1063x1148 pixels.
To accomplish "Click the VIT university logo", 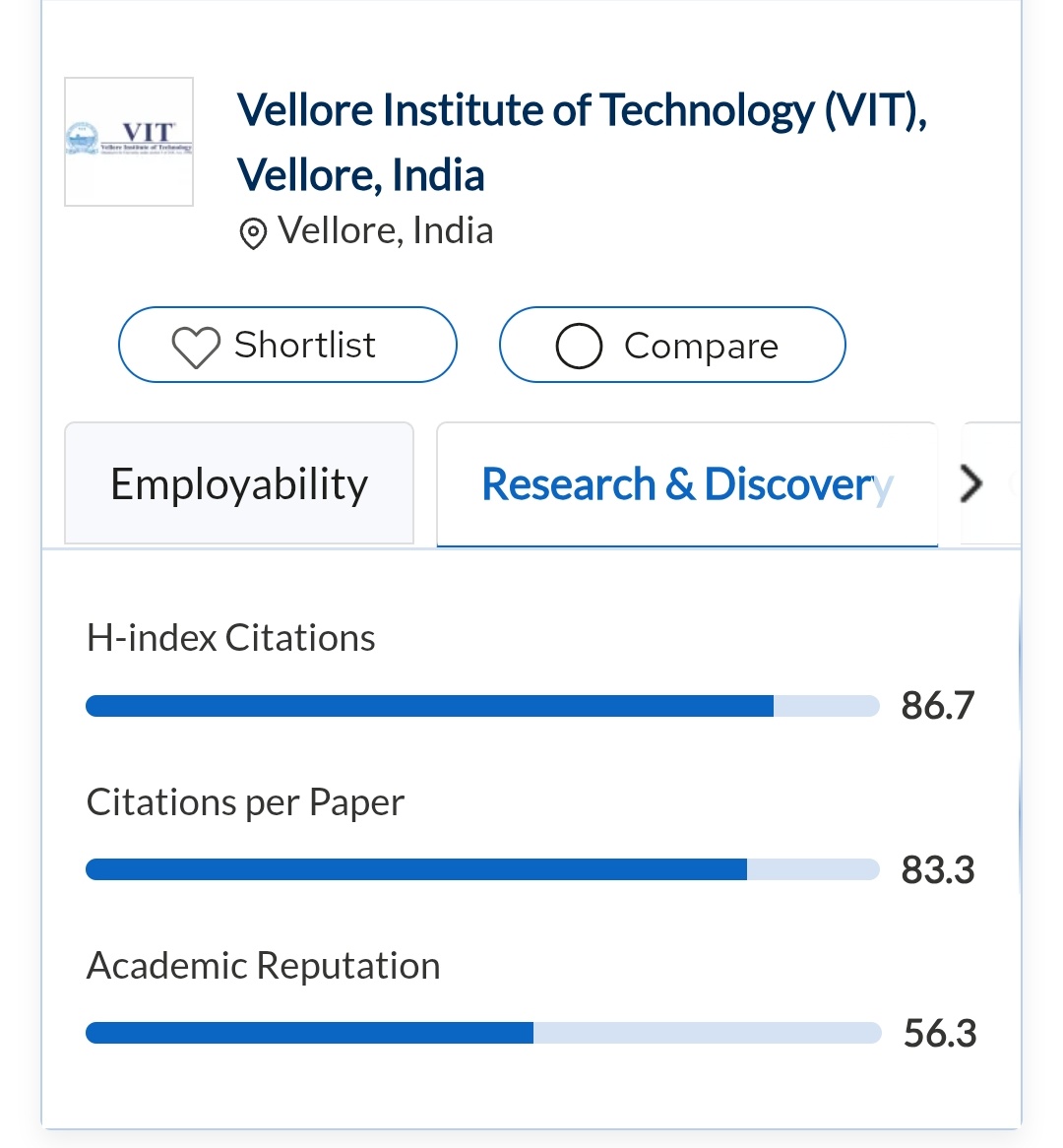I will (129, 142).
